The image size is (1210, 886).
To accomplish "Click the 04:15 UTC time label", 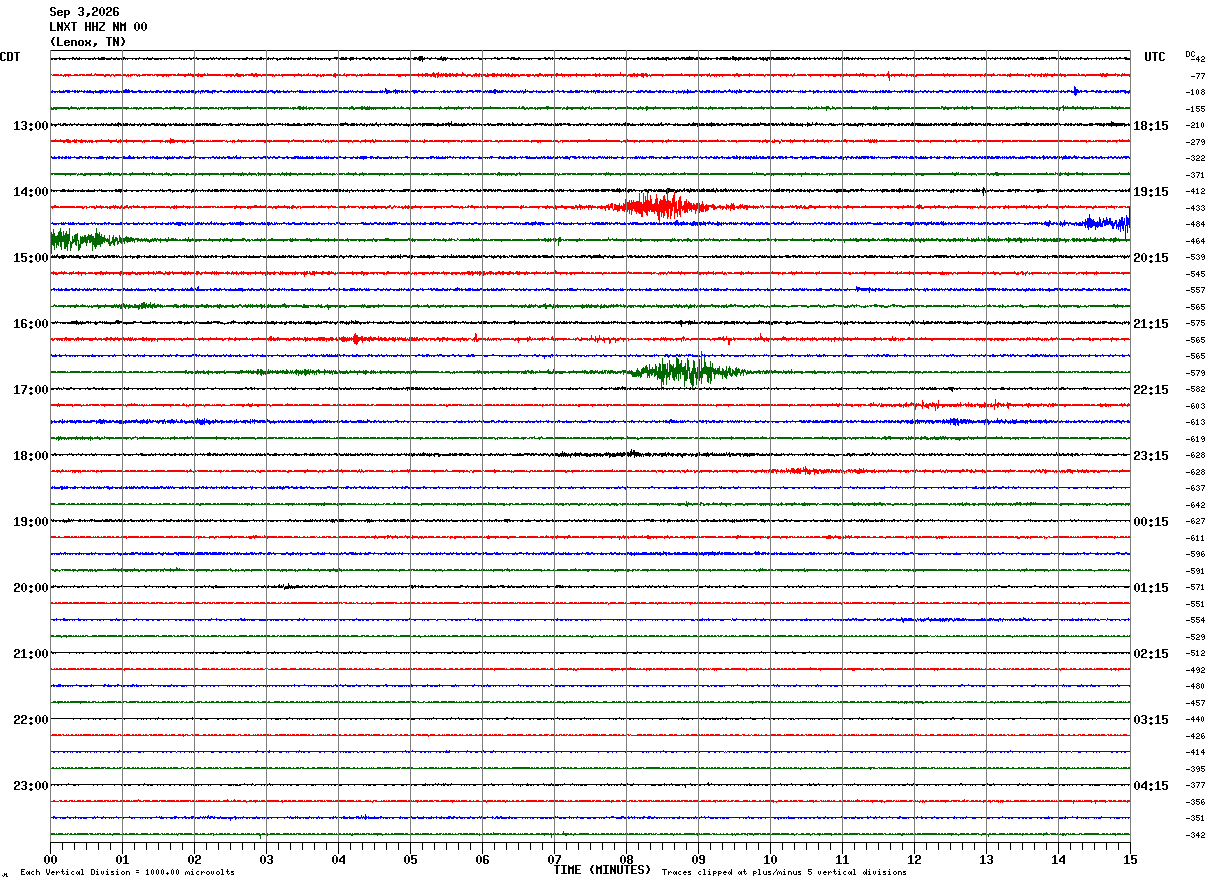I will pyautogui.click(x=1150, y=786).
